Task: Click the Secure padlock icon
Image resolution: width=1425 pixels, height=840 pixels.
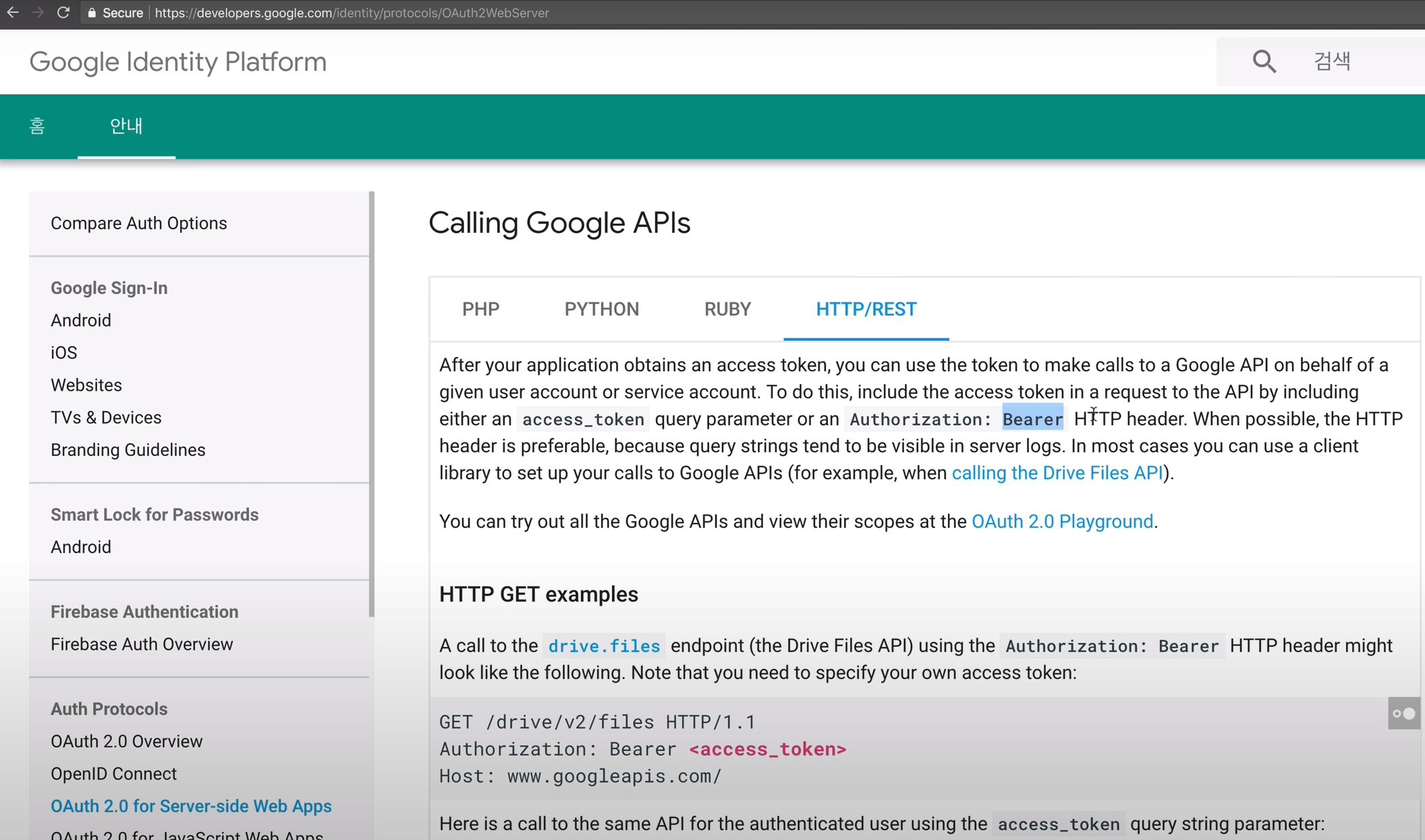Action: [x=91, y=13]
